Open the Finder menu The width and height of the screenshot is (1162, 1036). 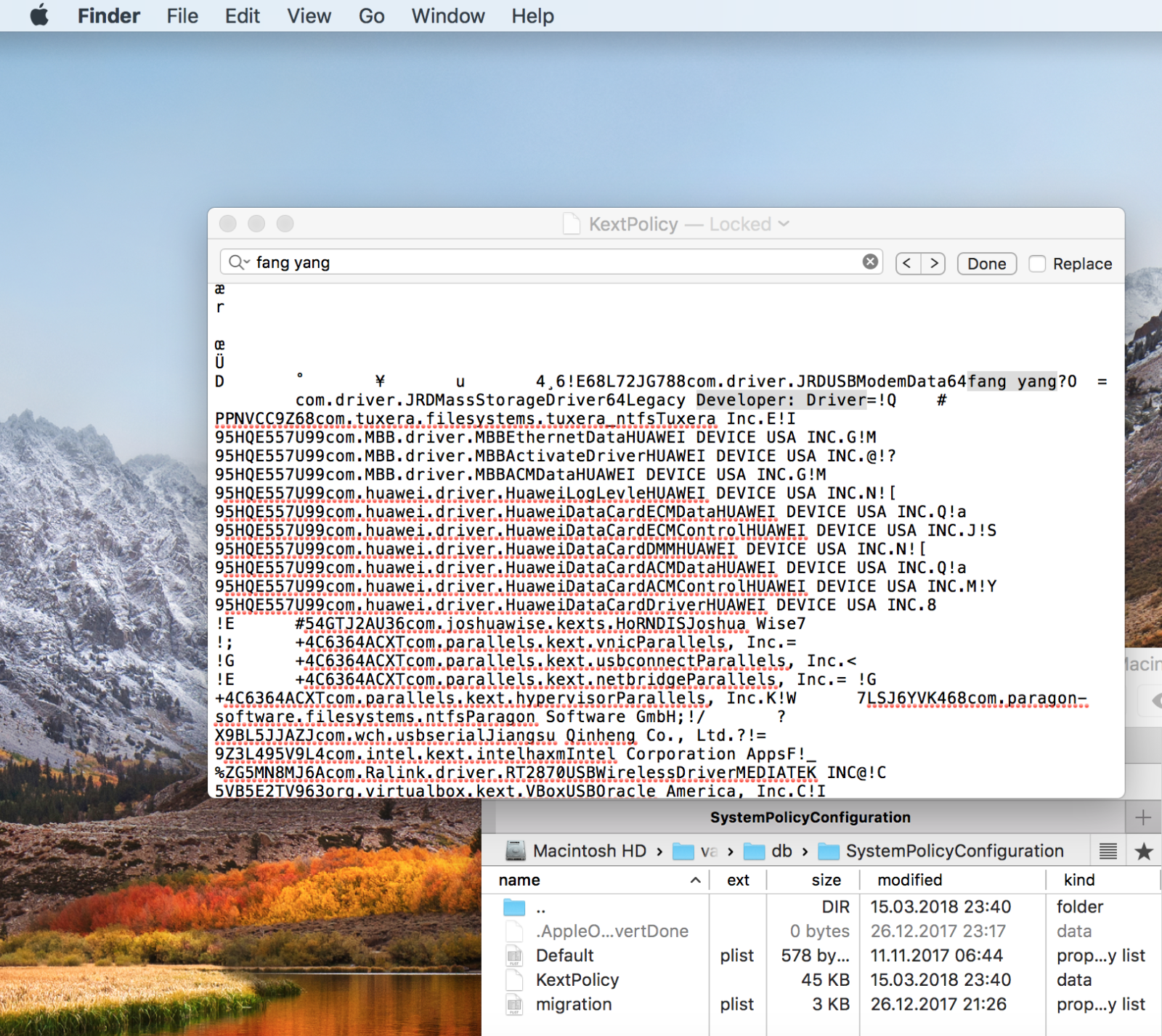pos(109,16)
